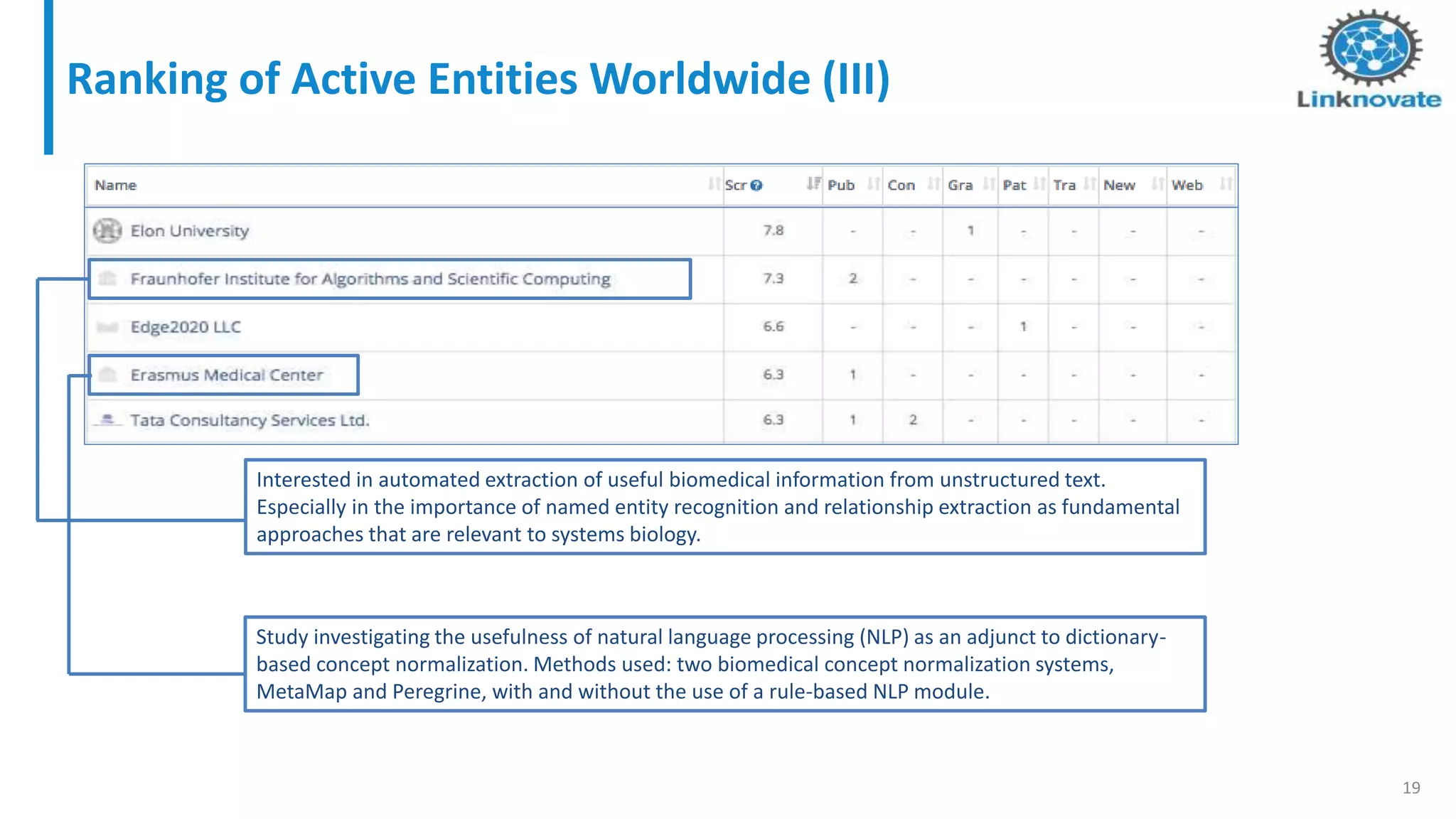Click Edge2020 LLC score 6.6

pyautogui.click(x=773, y=326)
